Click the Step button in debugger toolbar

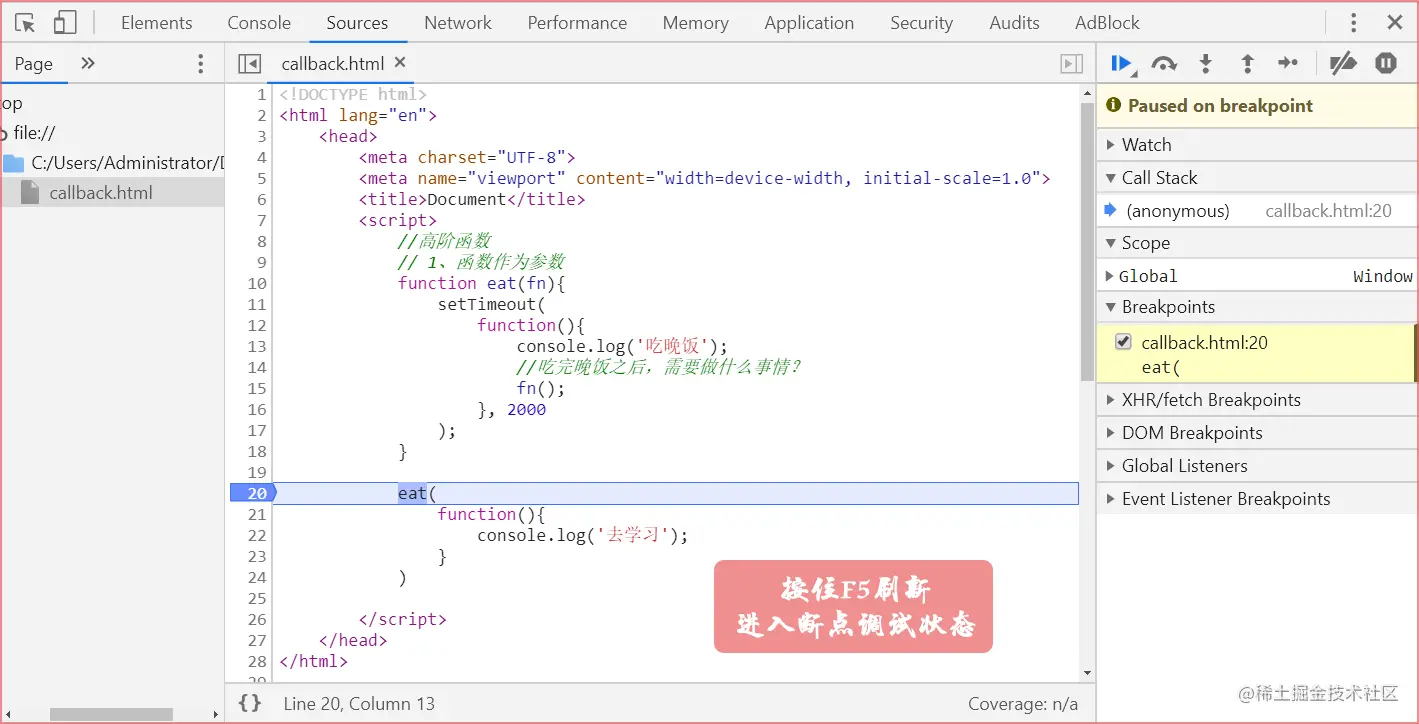click(x=1288, y=64)
